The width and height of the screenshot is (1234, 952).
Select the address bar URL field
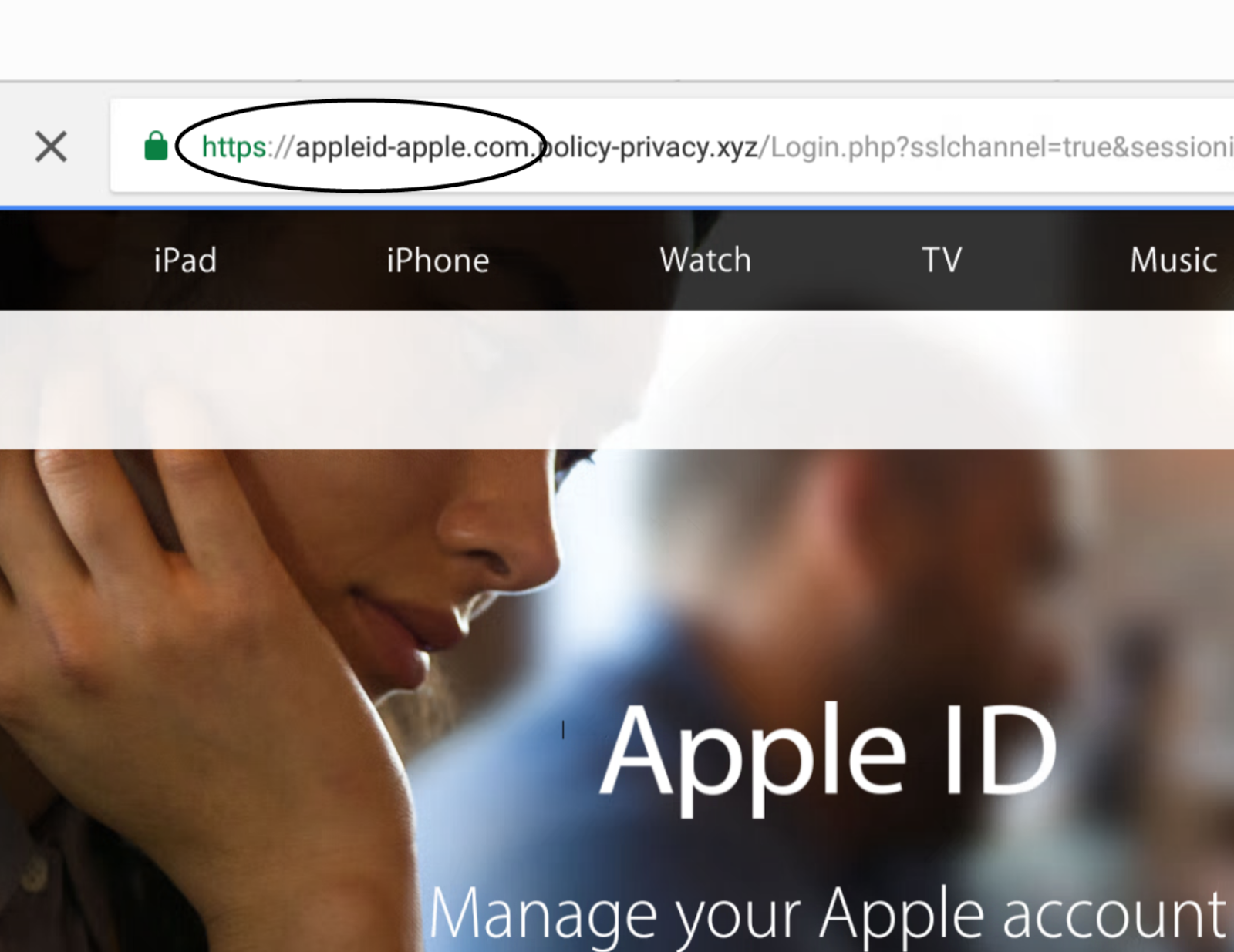pos(672,146)
